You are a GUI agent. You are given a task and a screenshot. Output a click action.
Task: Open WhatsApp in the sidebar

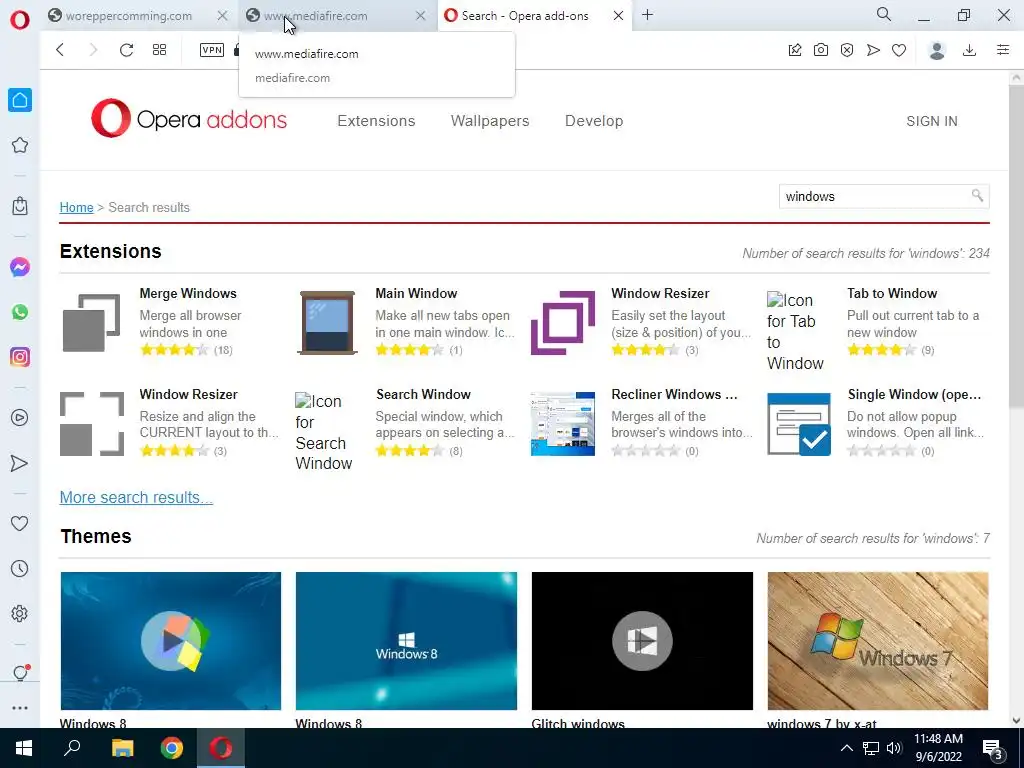click(x=20, y=312)
